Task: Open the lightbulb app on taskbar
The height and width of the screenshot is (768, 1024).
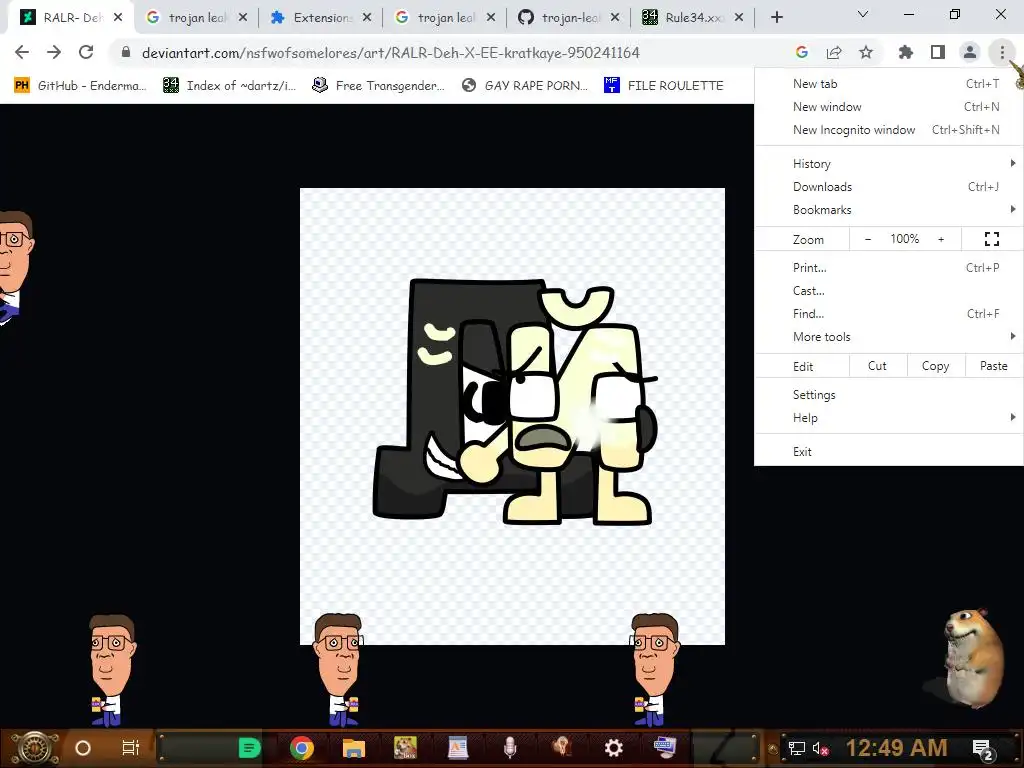Action: click(x=561, y=747)
